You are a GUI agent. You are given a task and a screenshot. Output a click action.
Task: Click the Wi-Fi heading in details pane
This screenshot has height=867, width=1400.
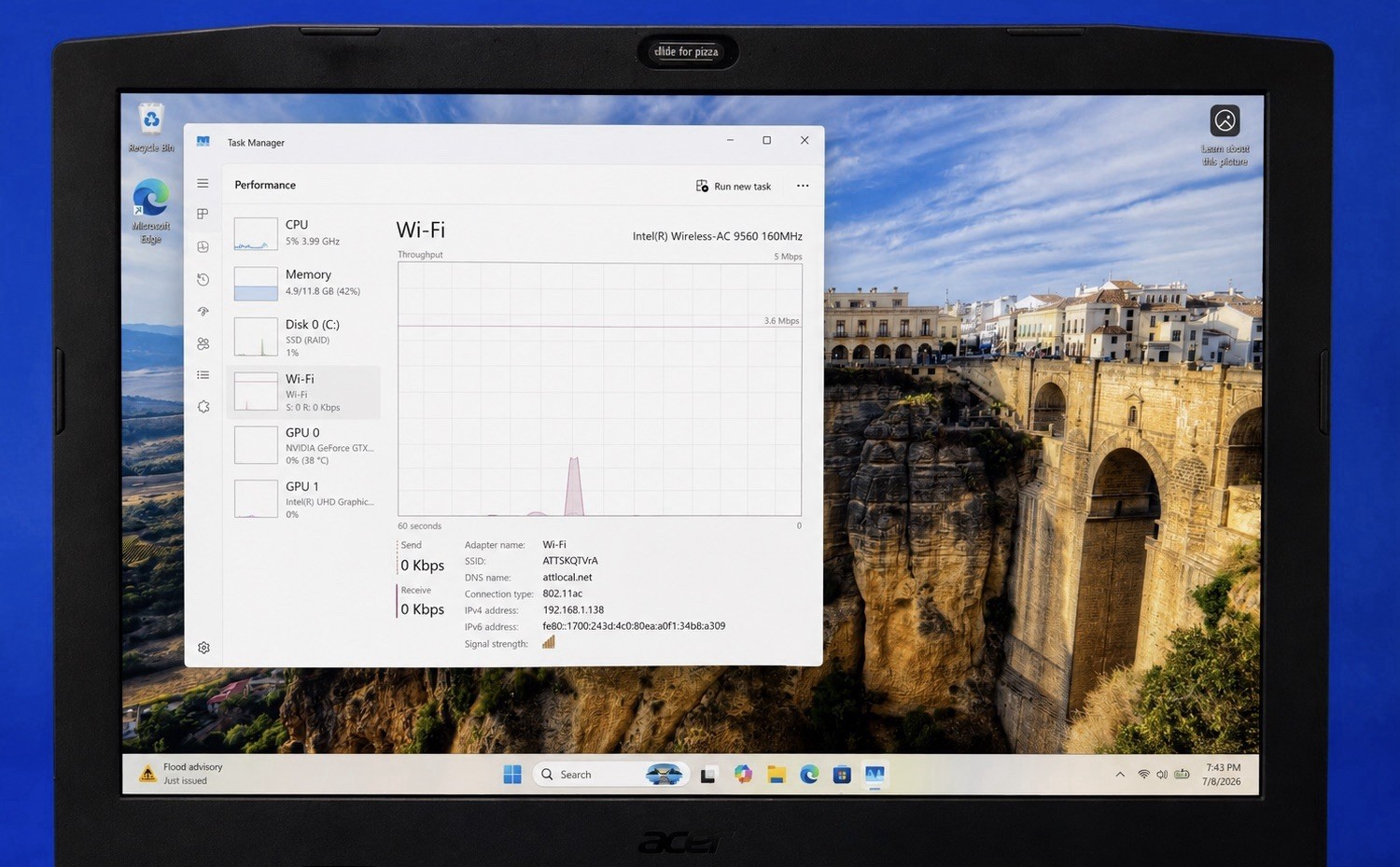(x=421, y=230)
